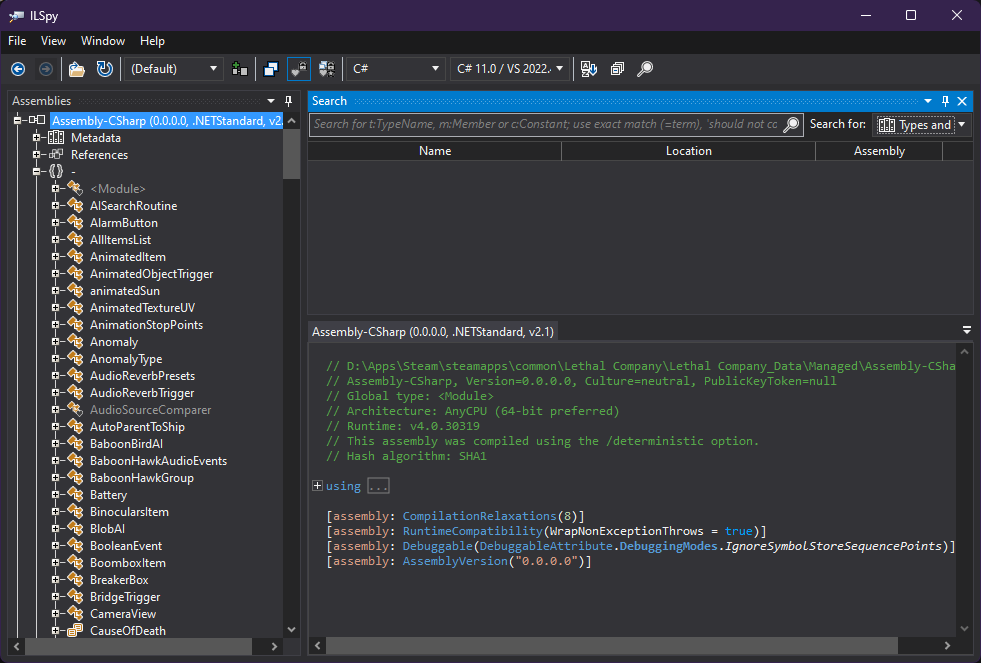Image resolution: width=981 pixels, height=663 pixels.
Task: Select BaboonBirdAI in the assembly tree
Action: 123,444
